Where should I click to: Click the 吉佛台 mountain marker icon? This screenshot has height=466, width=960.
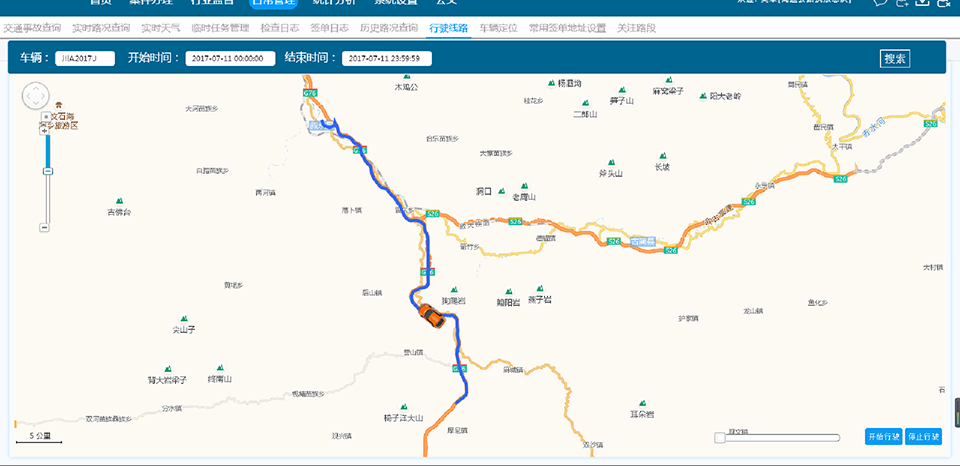120,201
